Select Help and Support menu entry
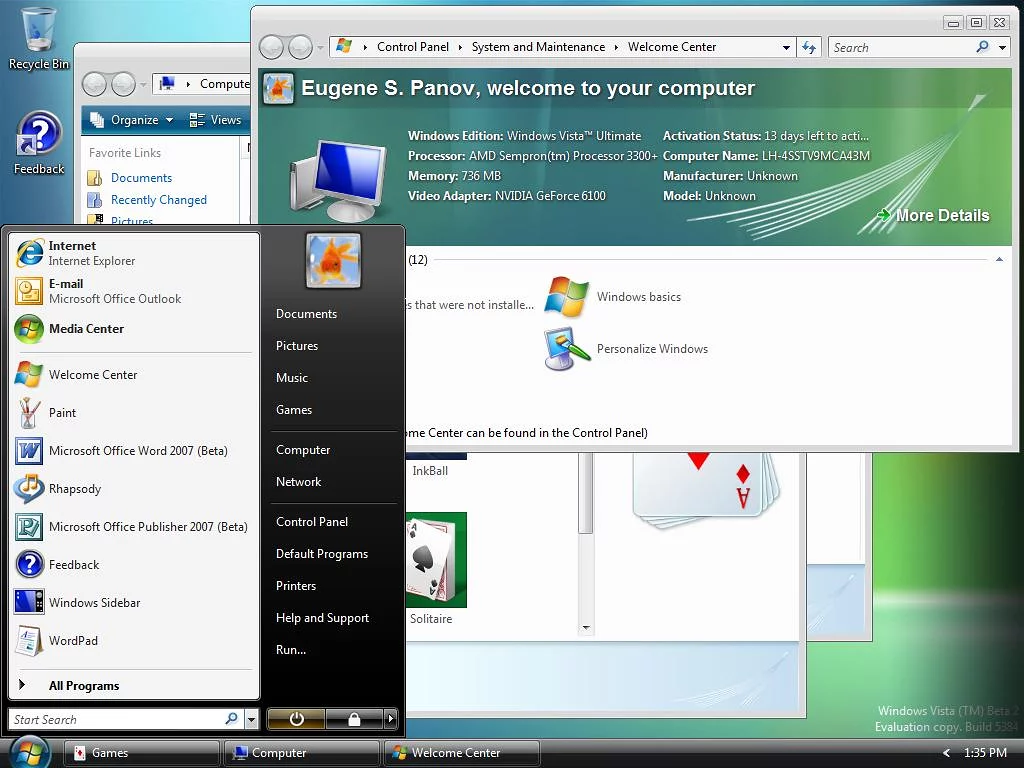The width and height of the screenshot is (1024, 768). (x=322, y=618)
